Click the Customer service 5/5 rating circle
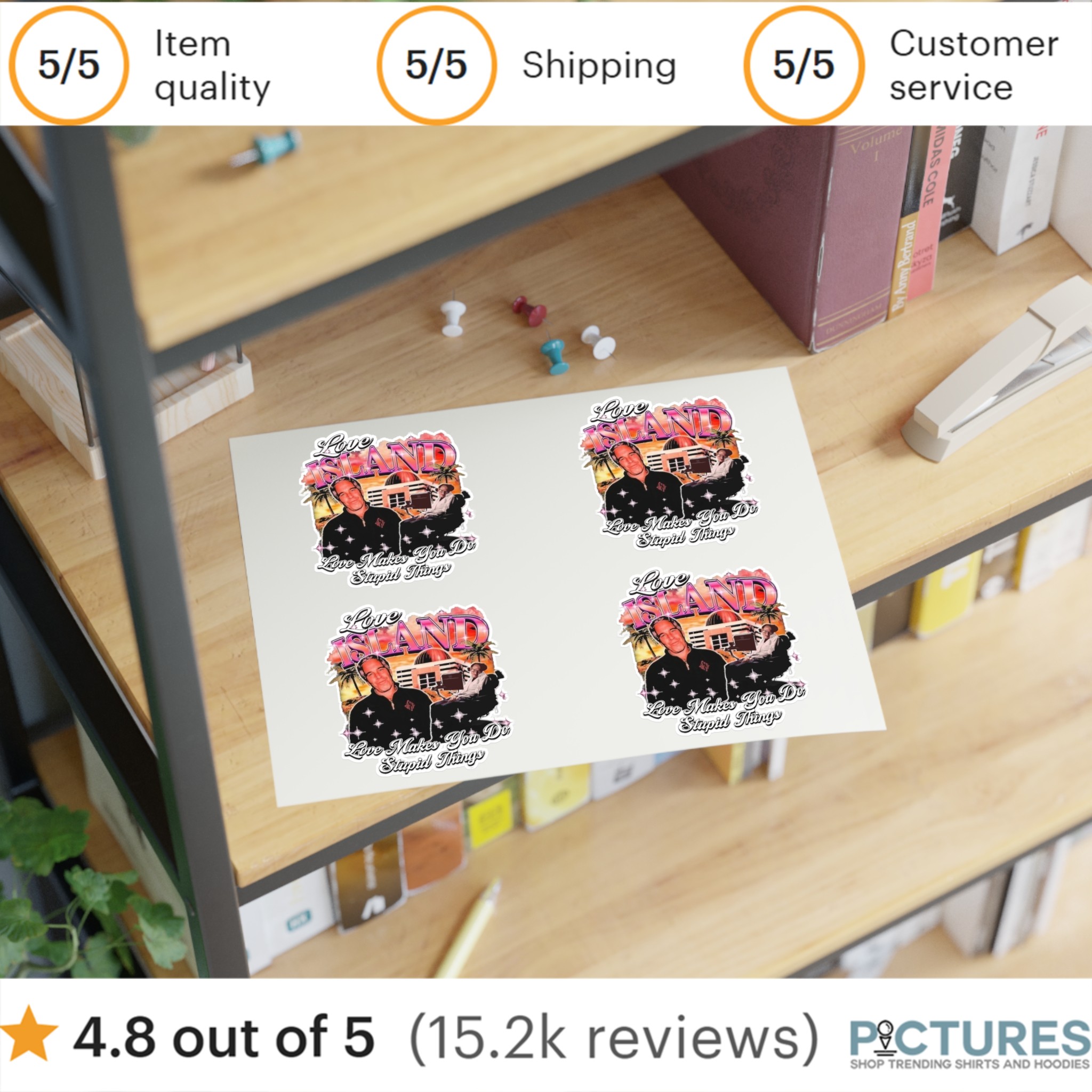Image resolution: width=1092 pixels, height=1092 pixels. point(804,65)
